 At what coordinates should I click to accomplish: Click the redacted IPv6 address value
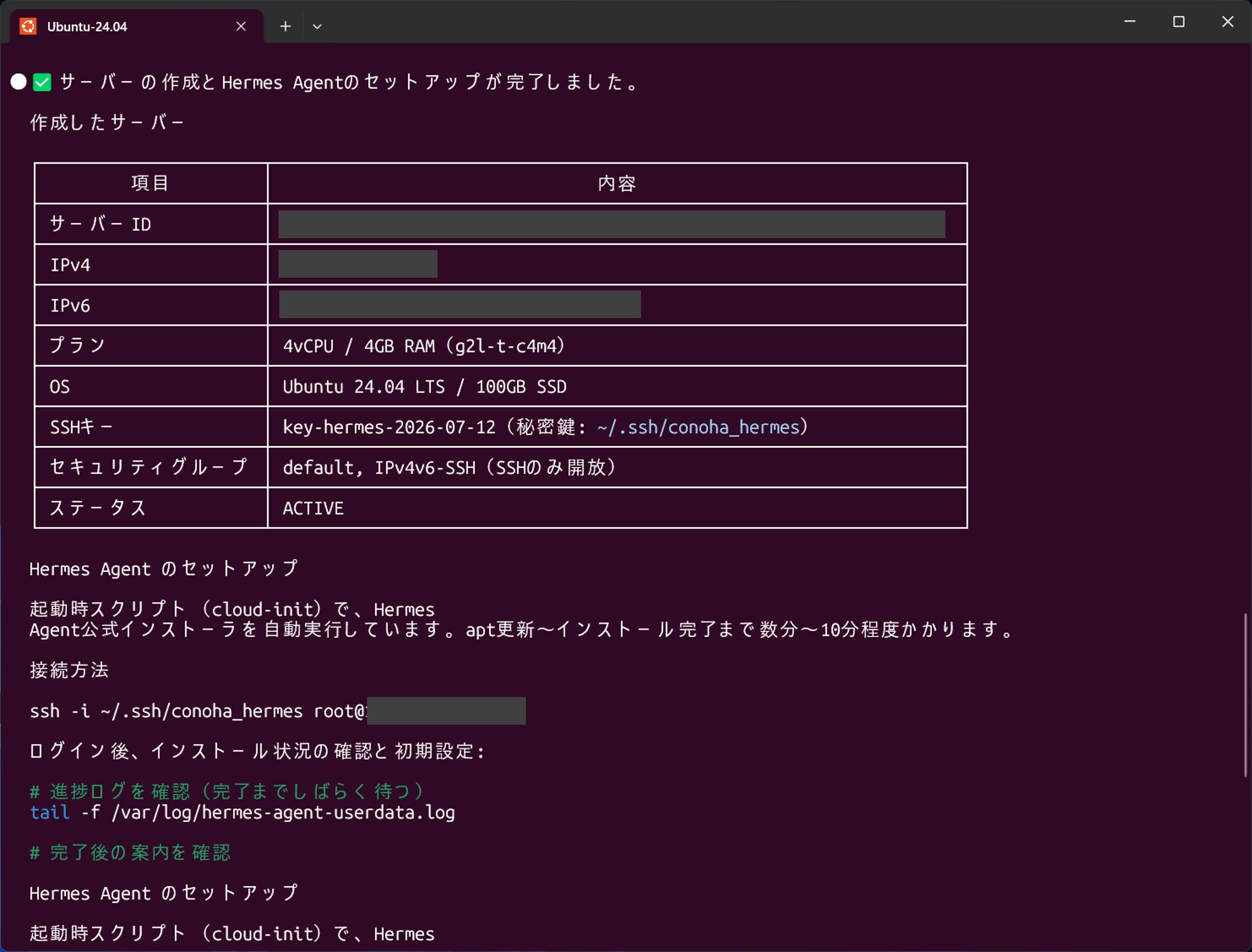point(460,304)
